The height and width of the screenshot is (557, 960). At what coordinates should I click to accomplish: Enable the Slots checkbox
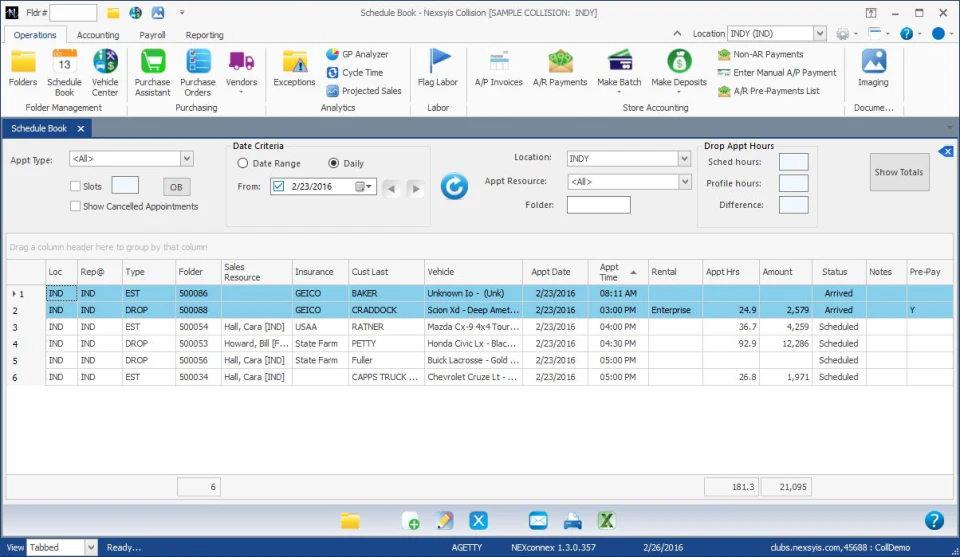click(76, 186)
